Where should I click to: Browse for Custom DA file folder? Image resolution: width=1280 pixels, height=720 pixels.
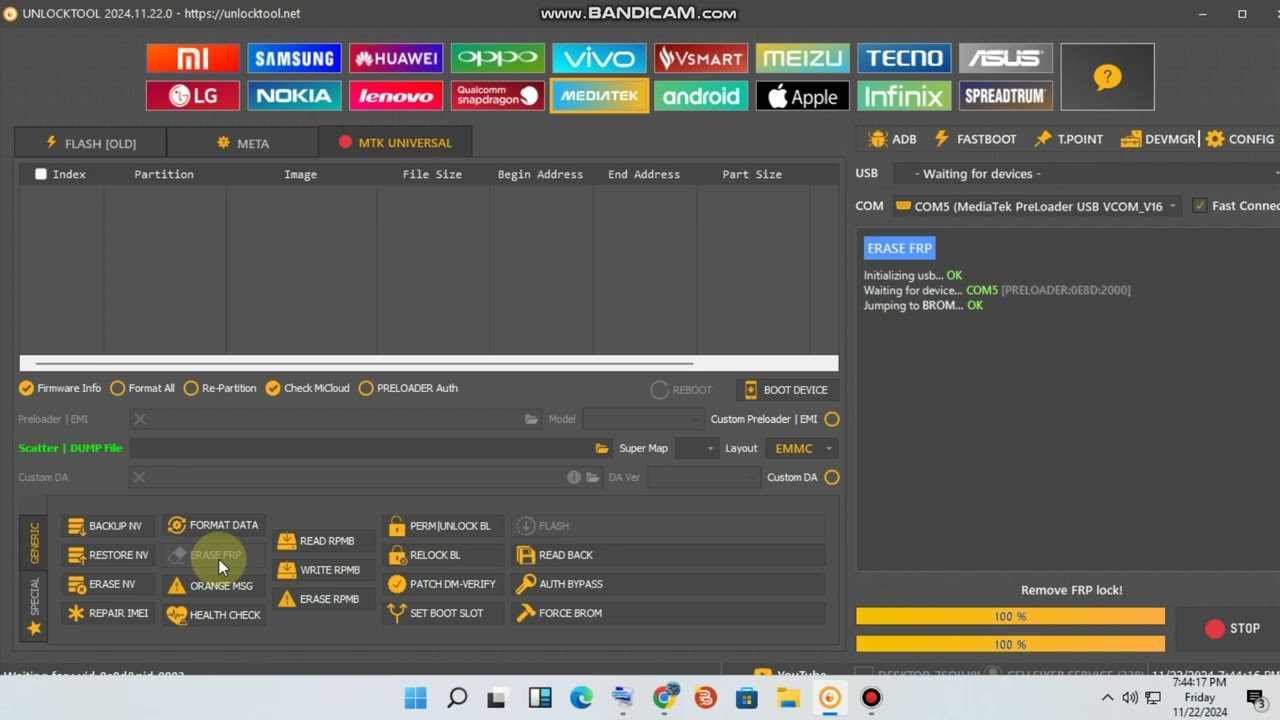coord(593,477)
